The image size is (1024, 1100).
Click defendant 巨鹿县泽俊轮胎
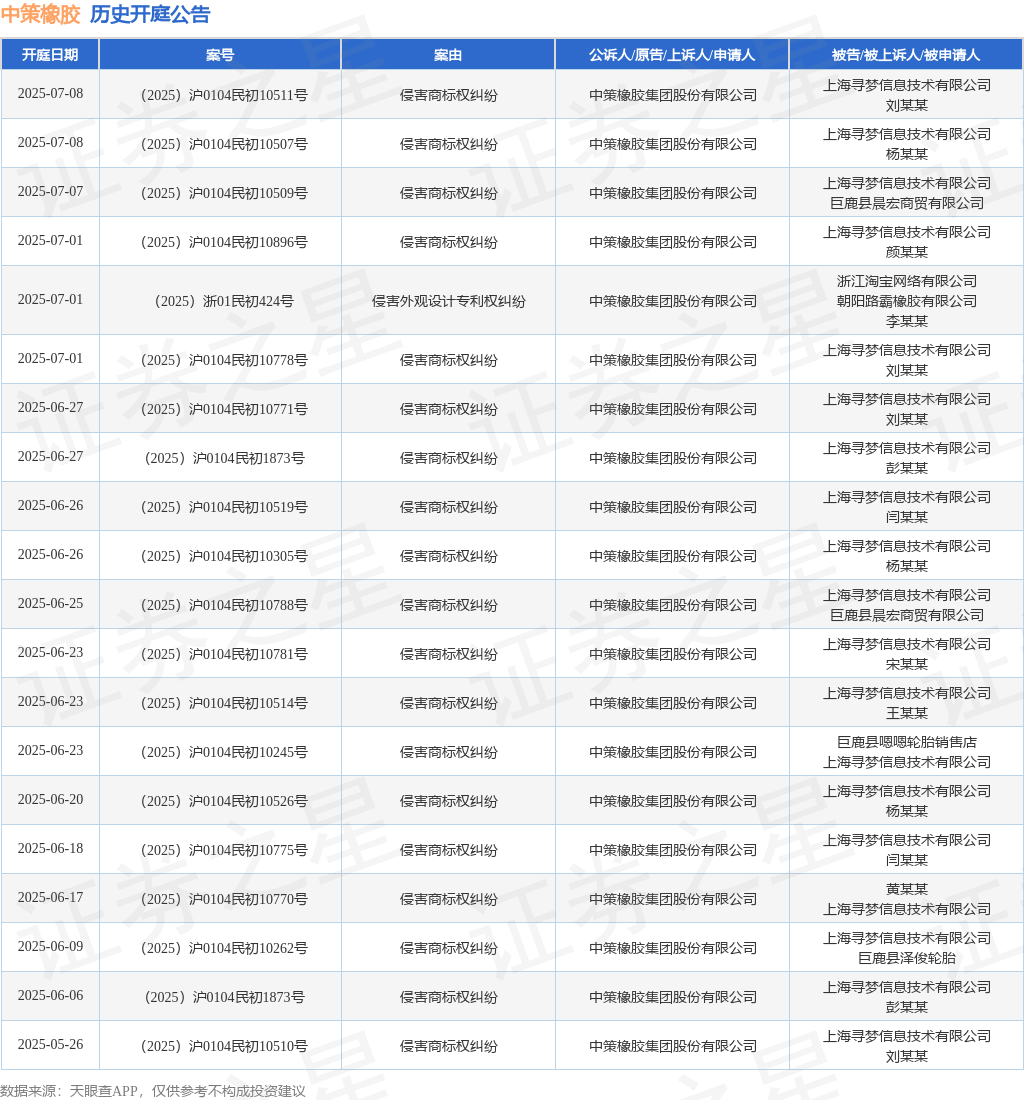[907, 958]
